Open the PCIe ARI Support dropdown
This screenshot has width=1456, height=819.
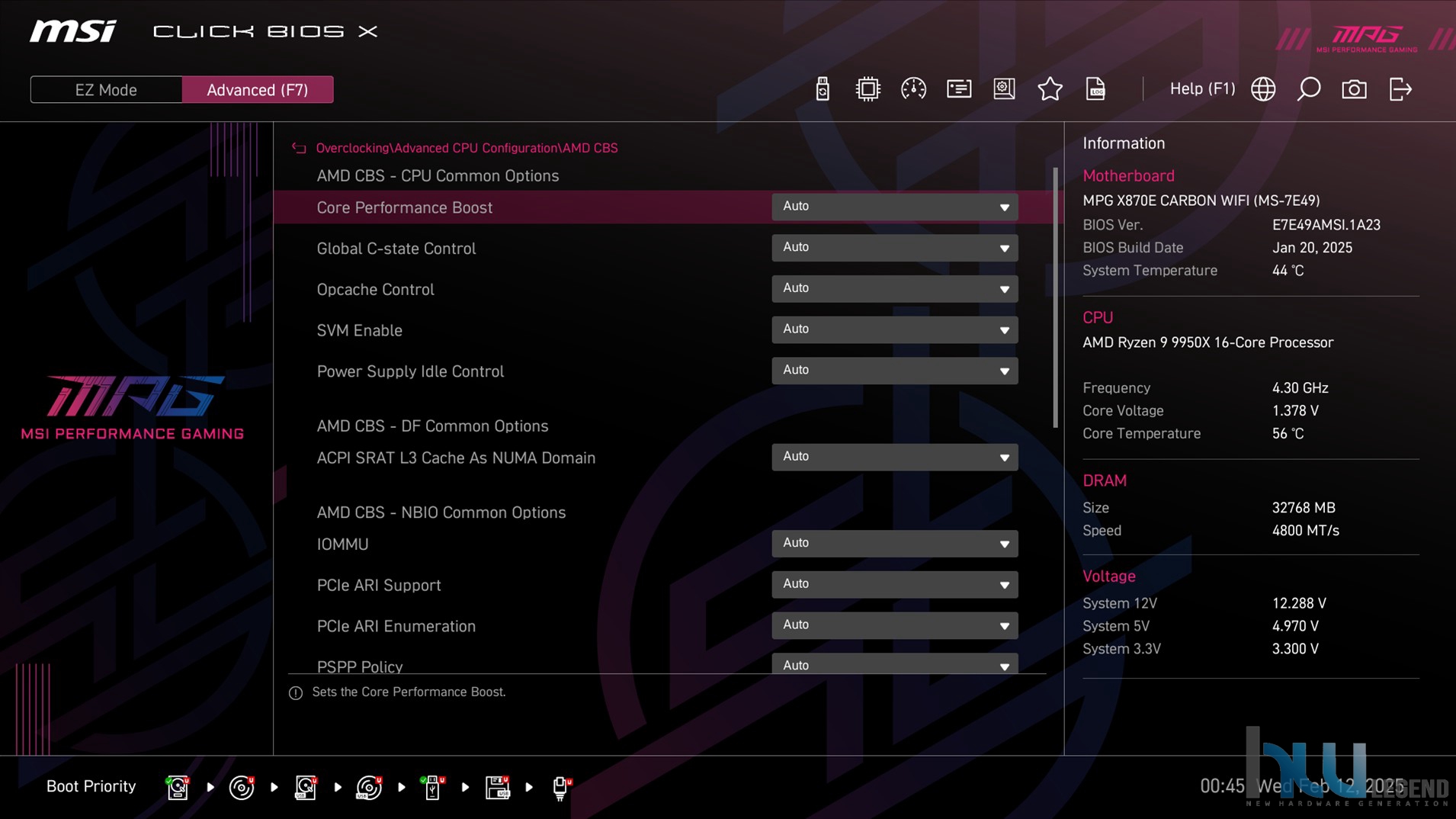pyautogui.click(x=894, y=584)
